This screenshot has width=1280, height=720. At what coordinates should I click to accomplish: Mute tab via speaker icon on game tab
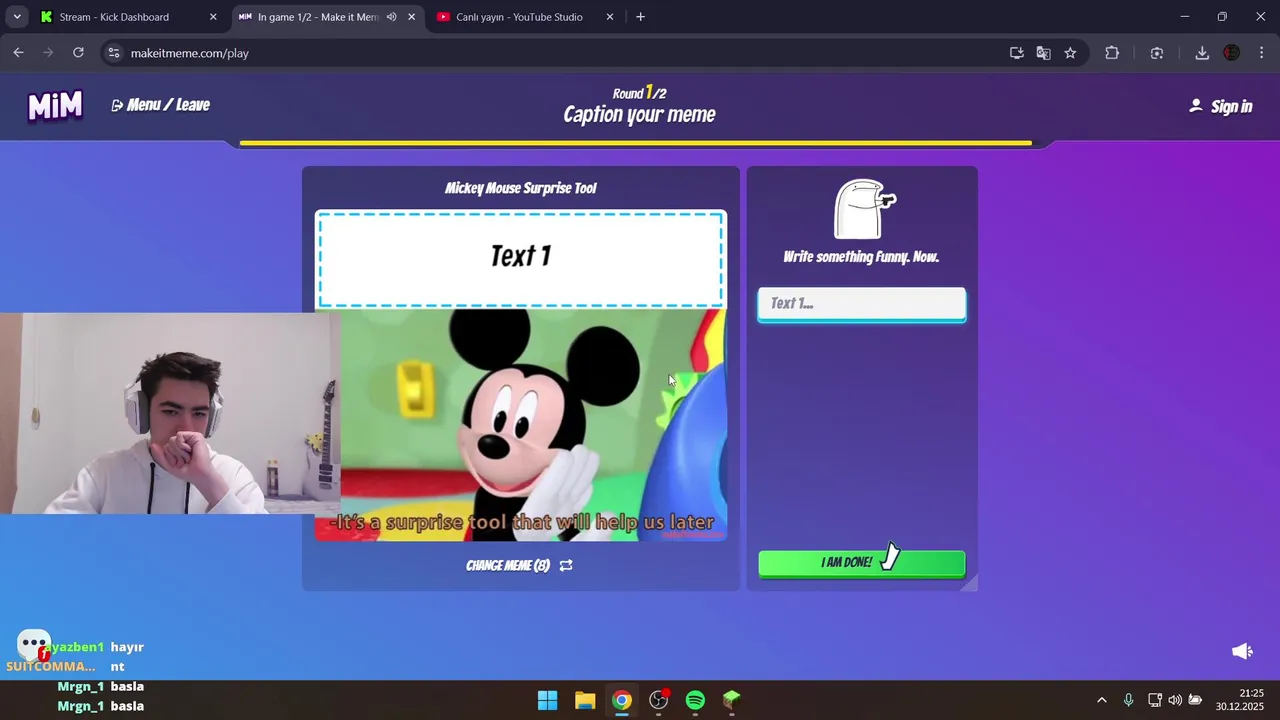coord(391,17)
